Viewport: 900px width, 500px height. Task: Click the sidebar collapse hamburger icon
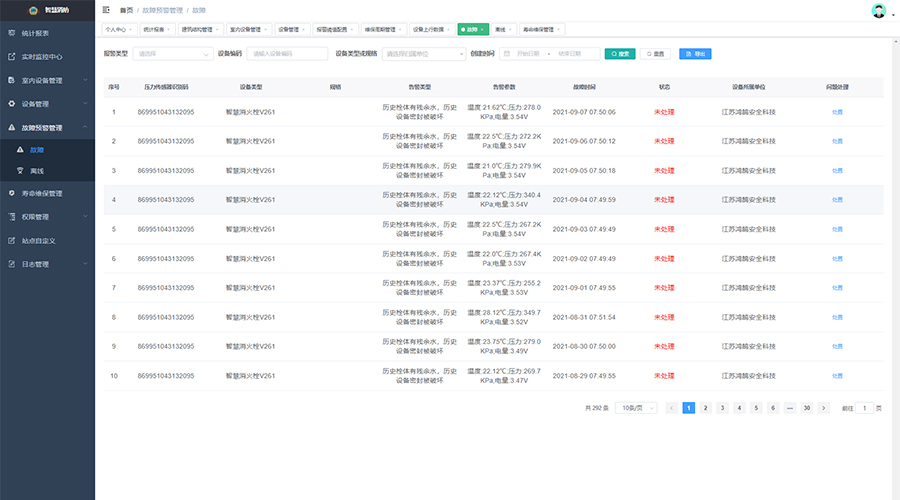click(x=106, y=10)
